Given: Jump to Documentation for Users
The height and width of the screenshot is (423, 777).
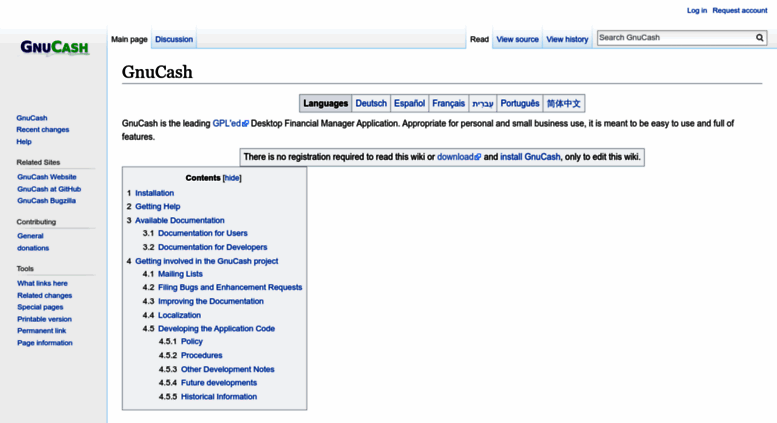Looking at the screenshot, I should 203,233.
